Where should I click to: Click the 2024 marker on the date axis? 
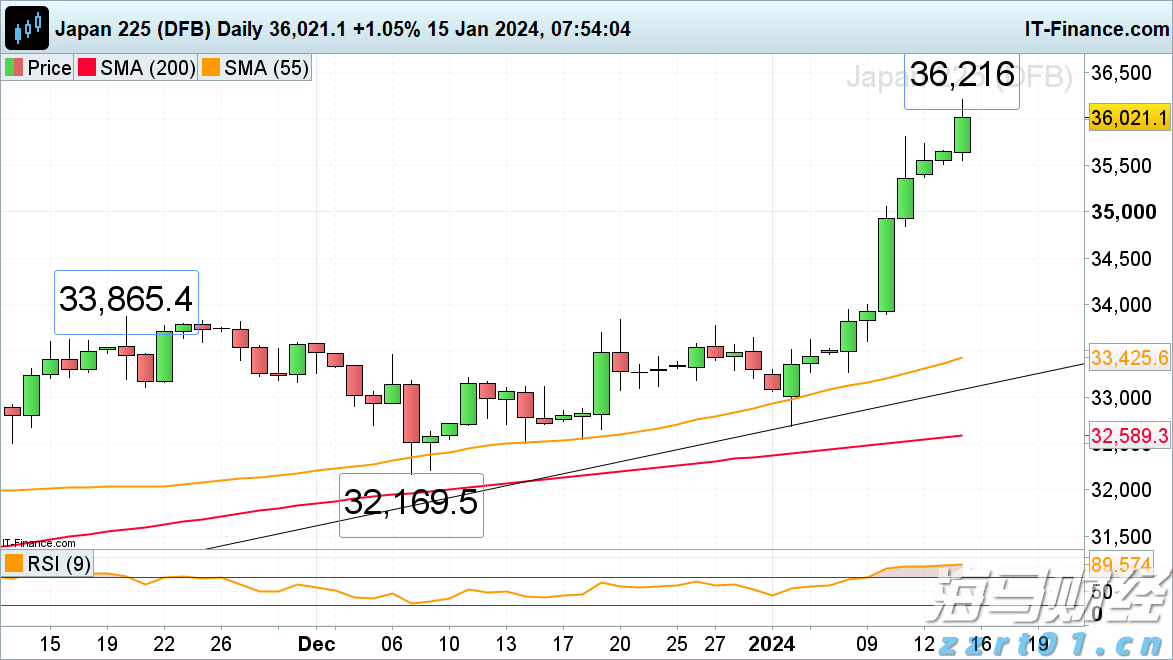click(771, 643)
